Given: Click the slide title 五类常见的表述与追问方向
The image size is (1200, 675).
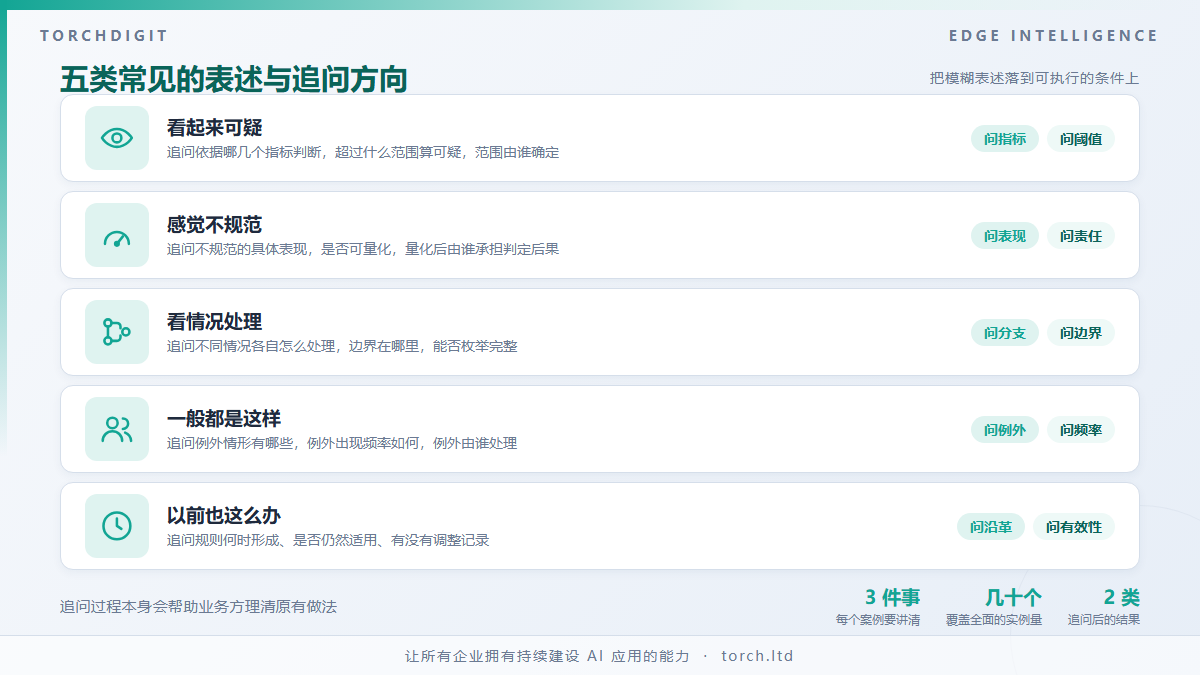Looking at the screenshot, I should [x=234, y=80].
